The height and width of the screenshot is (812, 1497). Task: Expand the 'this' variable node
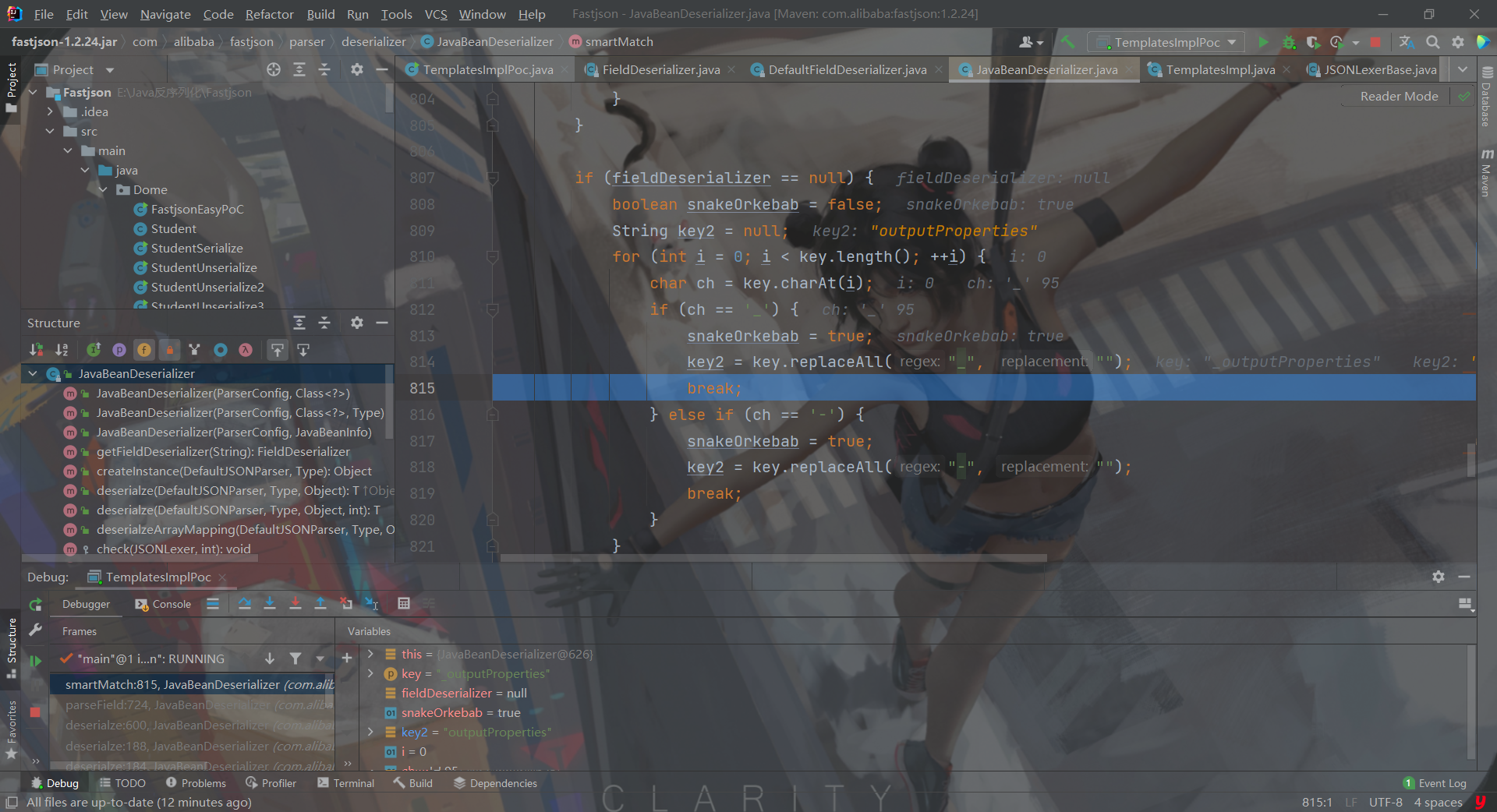(371, 654)
